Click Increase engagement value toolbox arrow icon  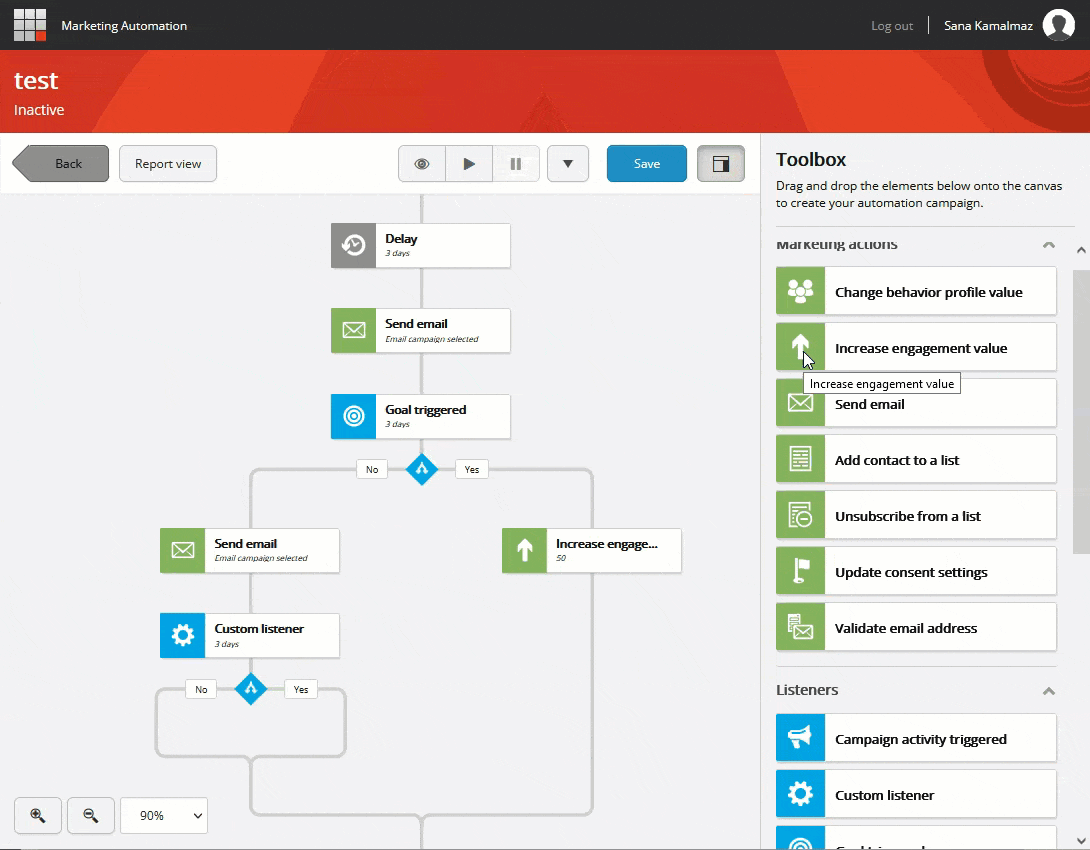click(800, 347)
